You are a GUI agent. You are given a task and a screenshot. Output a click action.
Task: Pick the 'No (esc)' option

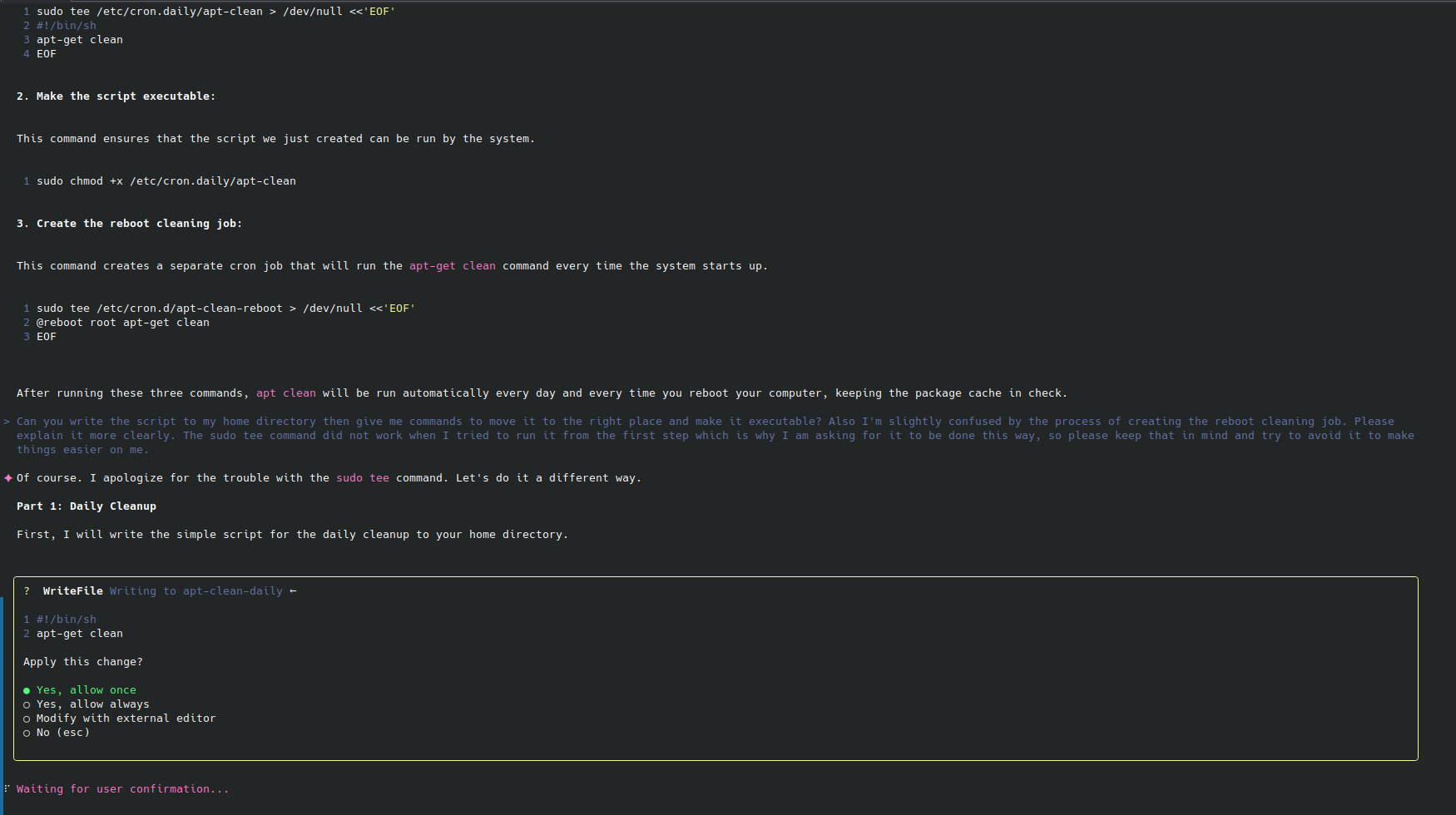point(57,733)
